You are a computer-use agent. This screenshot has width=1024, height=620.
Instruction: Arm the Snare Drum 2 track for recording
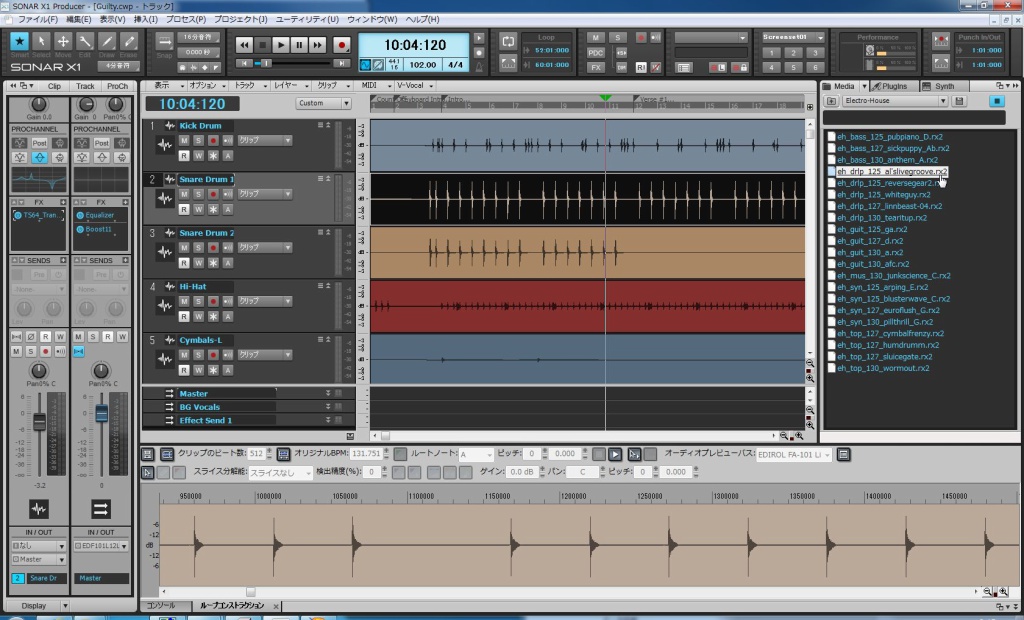click(213, 248)
